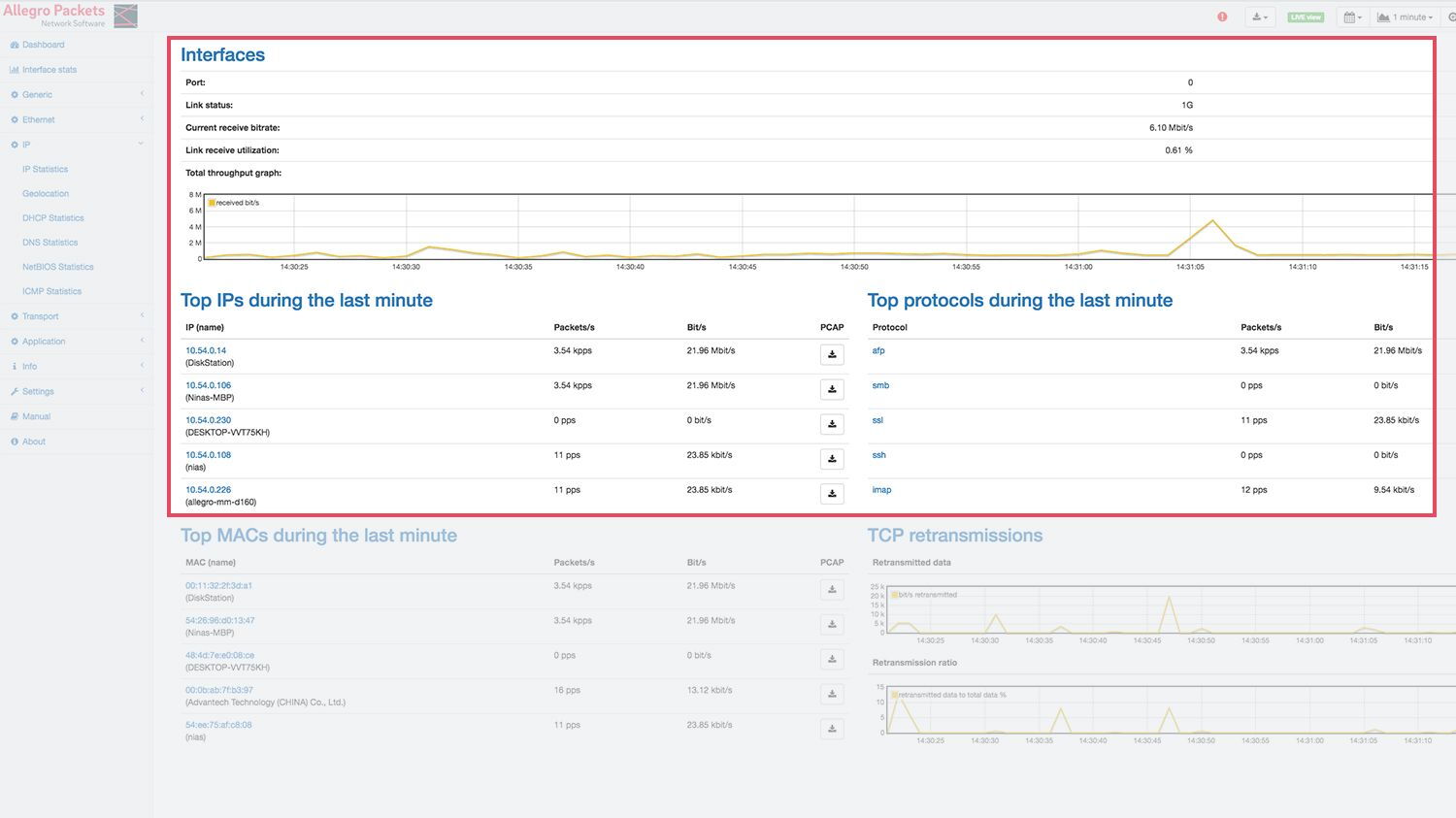Download PCAP for IP 10.54.0.226
Viewport: 1456px width, 818px height.
coord(832,494)
